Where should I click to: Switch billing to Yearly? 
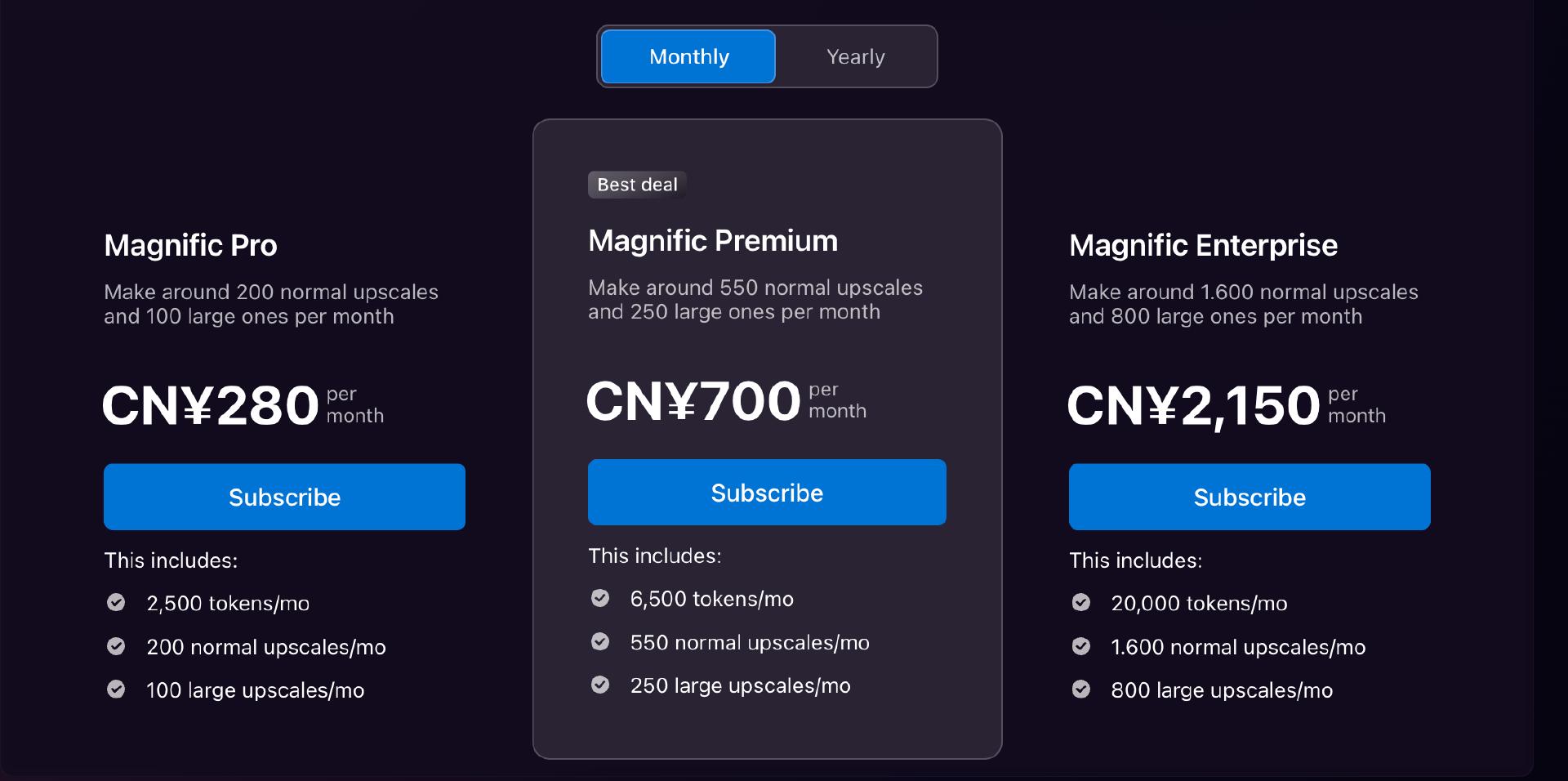[x=855, y=56]
